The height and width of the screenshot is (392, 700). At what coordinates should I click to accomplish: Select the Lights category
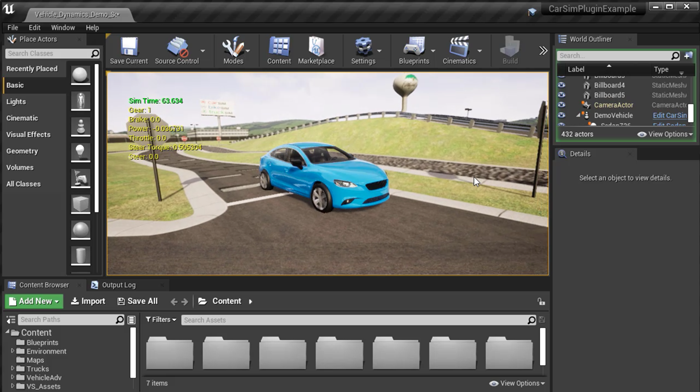click(x=16, y=102)
